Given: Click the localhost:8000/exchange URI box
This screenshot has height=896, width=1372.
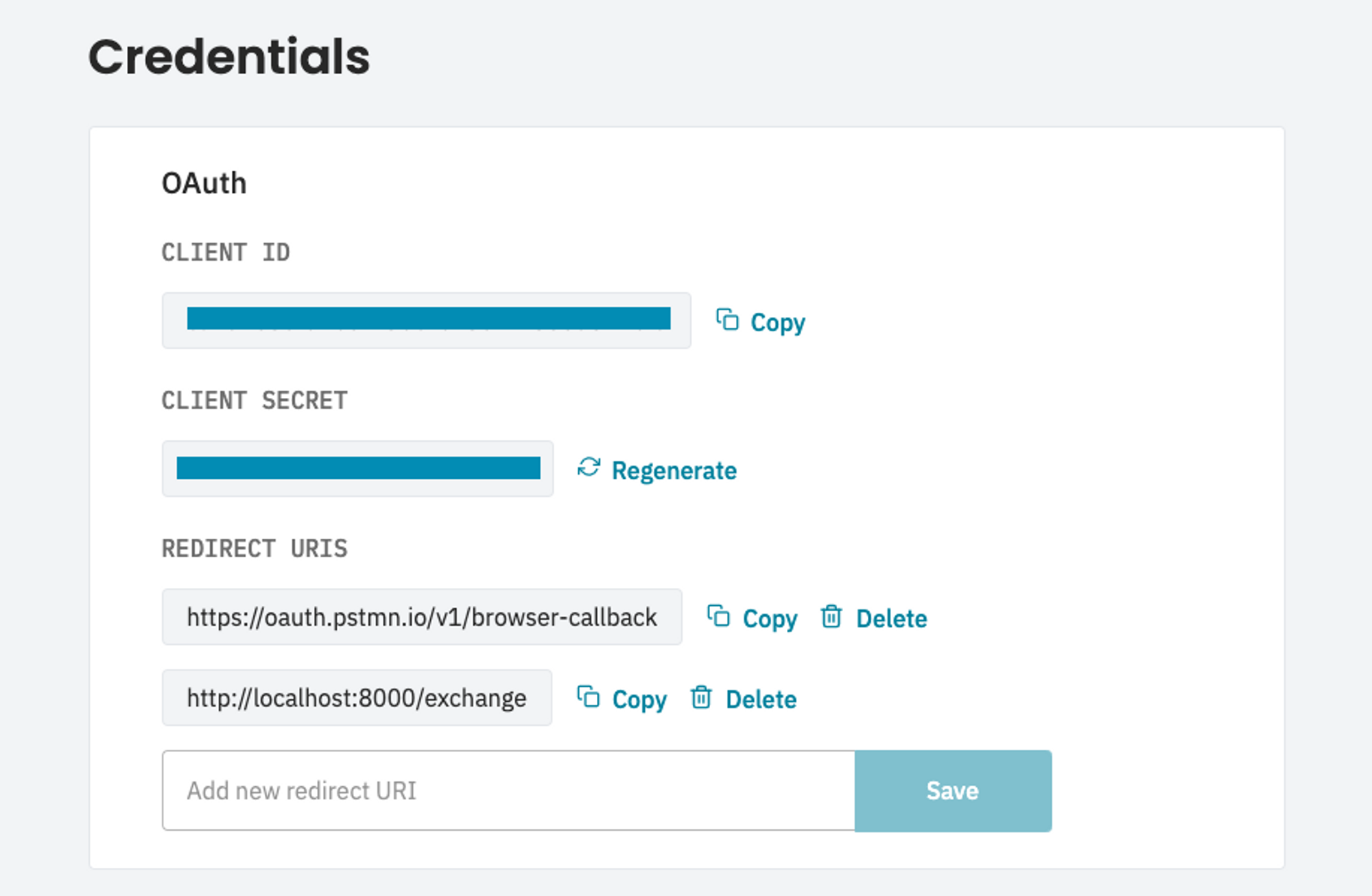Looking at the screenshot, I should tap(357, 698).
